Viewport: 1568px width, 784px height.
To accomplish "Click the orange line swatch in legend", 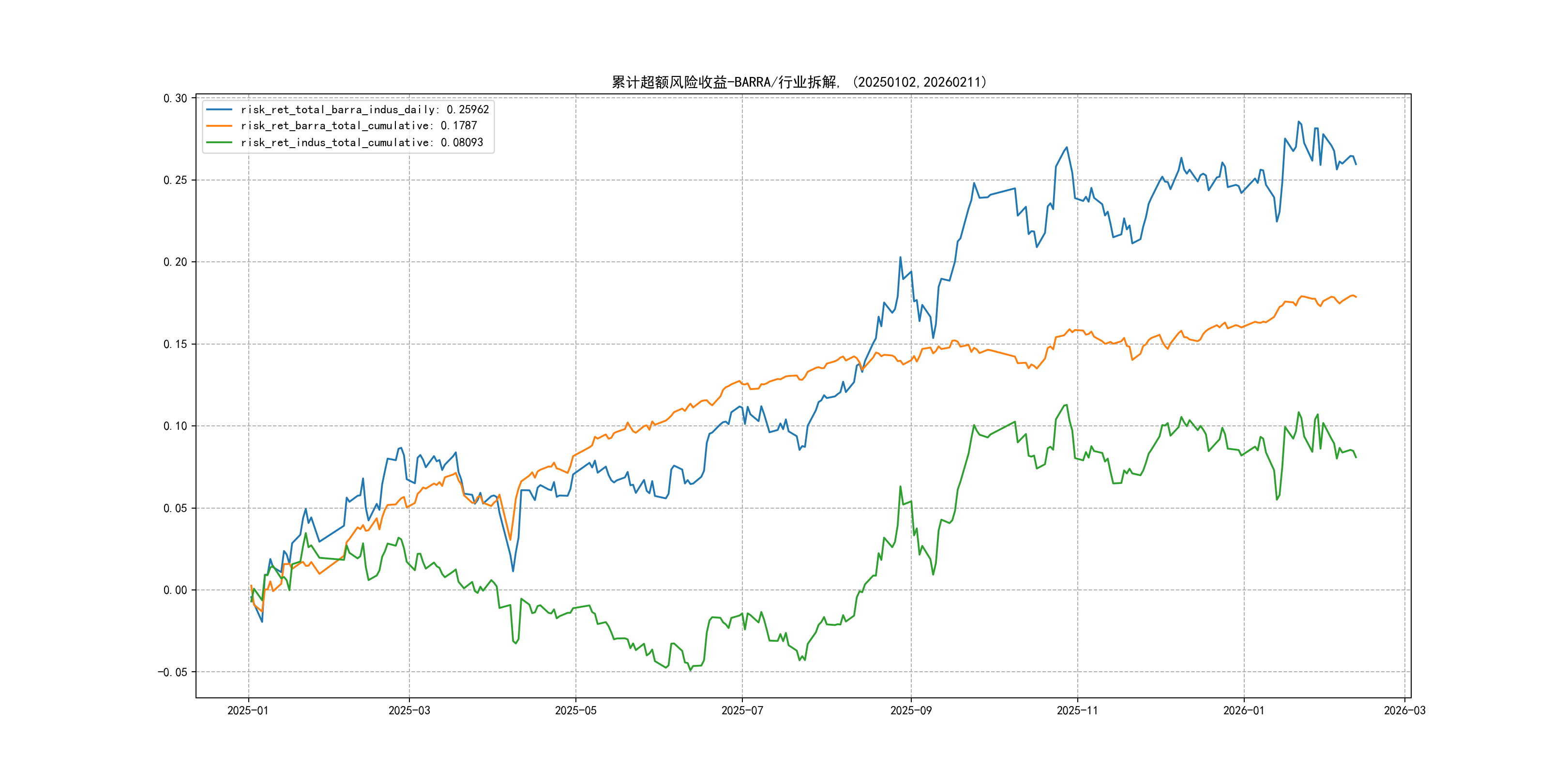I will click(219, 126).
